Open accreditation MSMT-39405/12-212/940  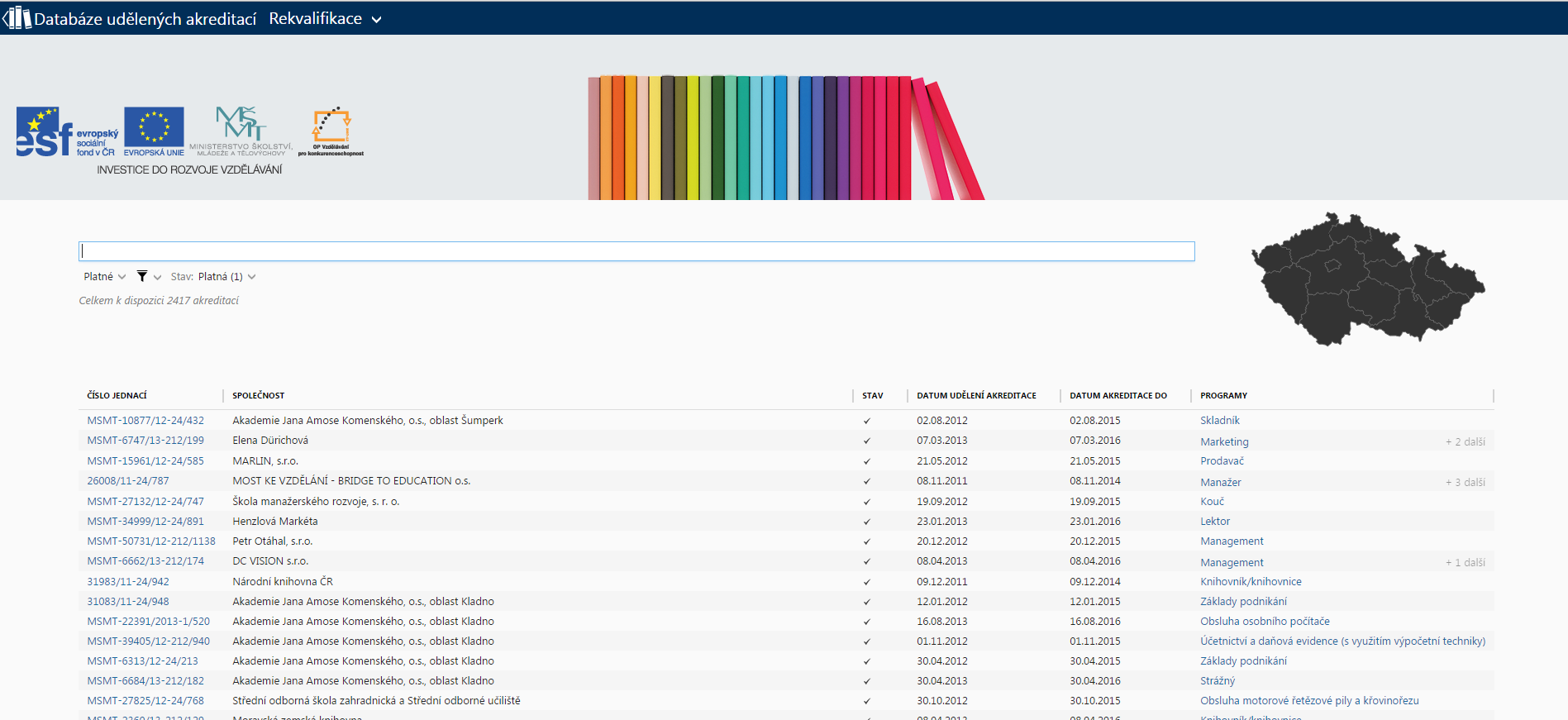[x=149, y=641]
